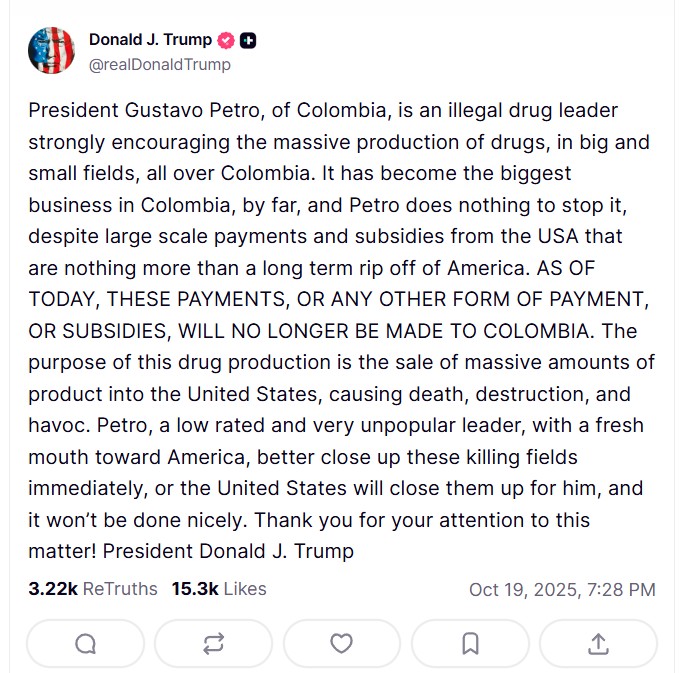Screen dimensions: 683x673
Task: Share the post using the upload arrow icon
Action: 598,644
